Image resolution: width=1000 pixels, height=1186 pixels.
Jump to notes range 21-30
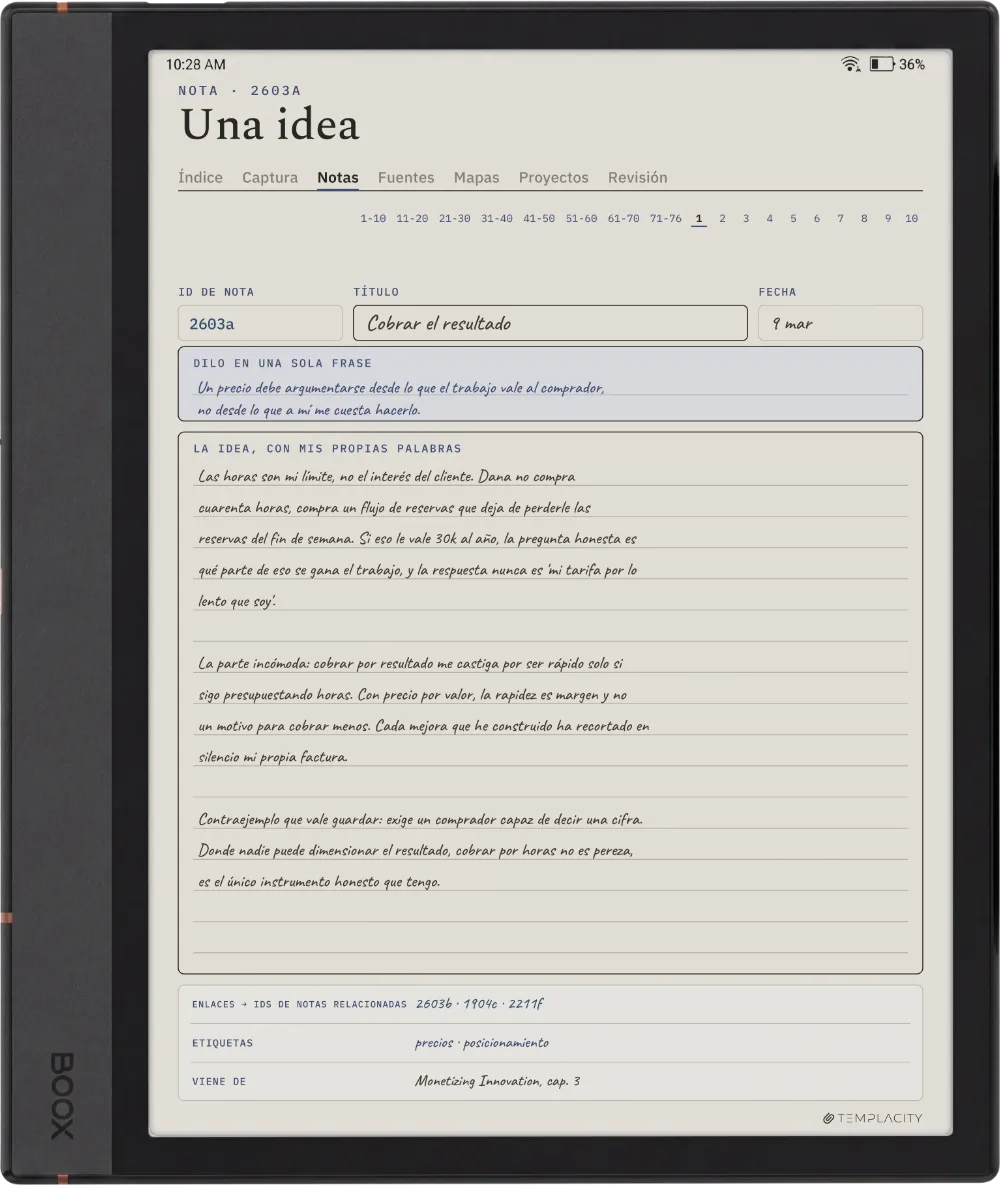coord(455,219)
